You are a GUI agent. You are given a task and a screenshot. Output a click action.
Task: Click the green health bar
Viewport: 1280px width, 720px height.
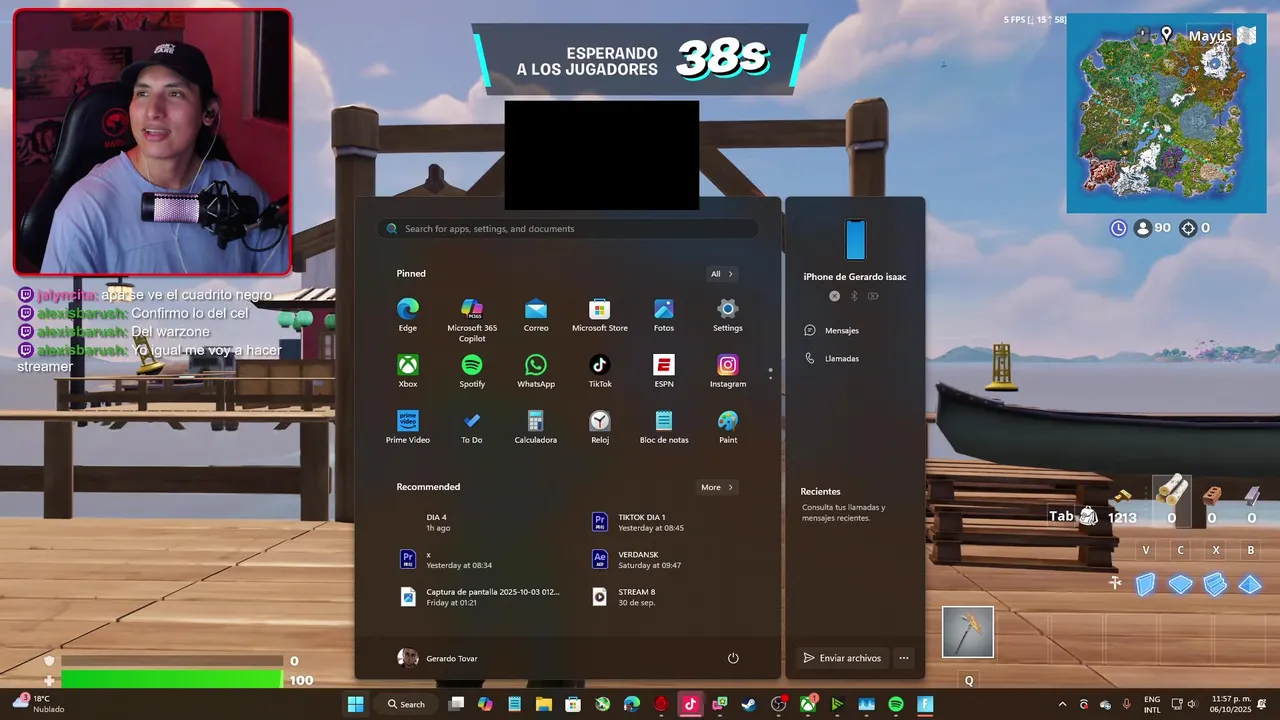tap(172, 680)
